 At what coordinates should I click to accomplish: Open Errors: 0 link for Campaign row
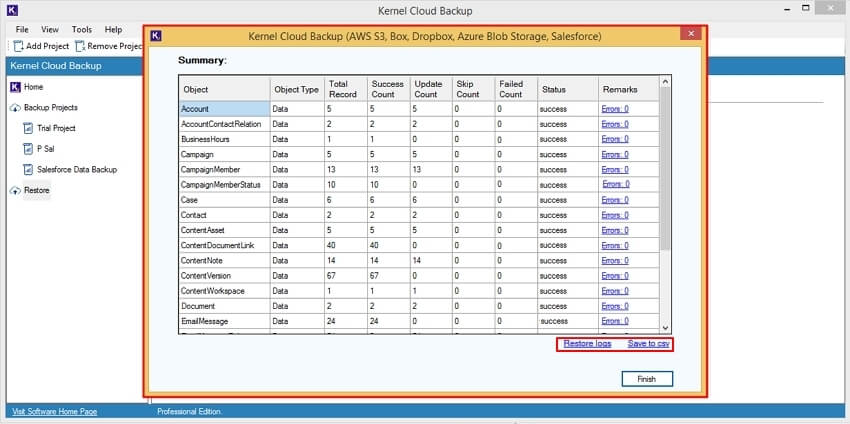click(x=615, y=155)
